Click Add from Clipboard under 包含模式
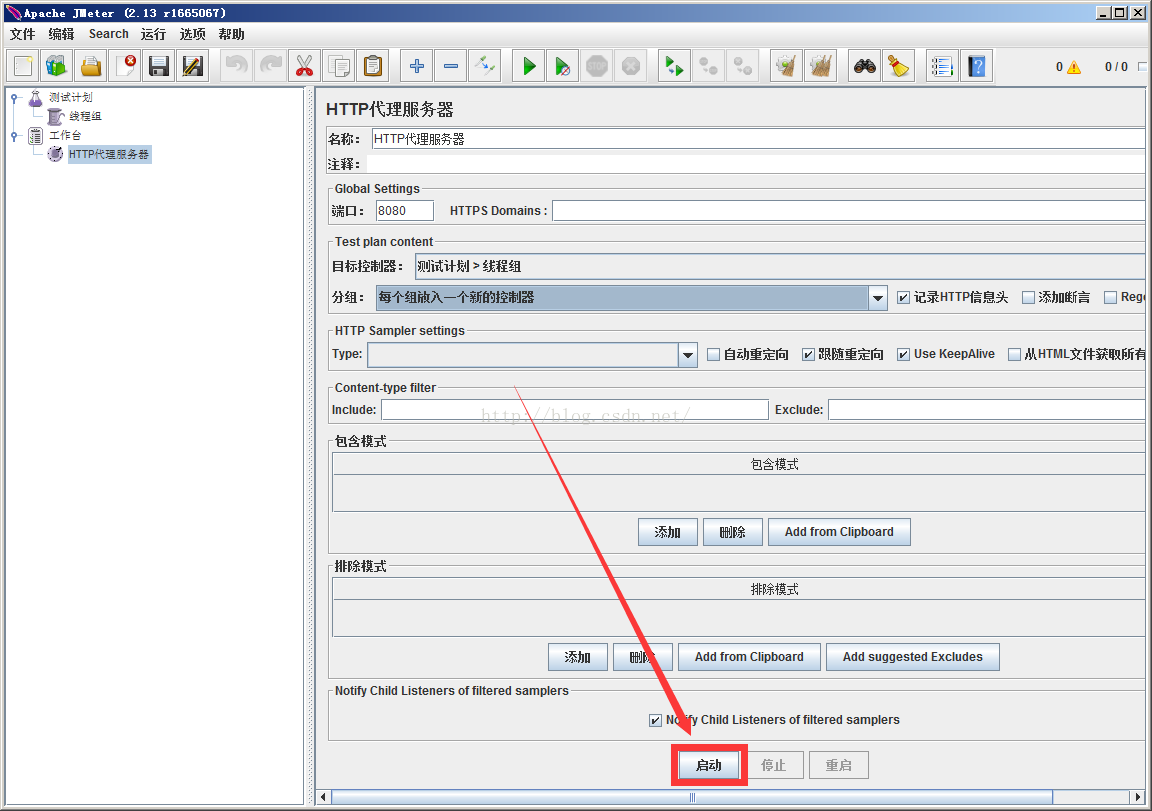The image size is (1152, 811). point(839,532)
